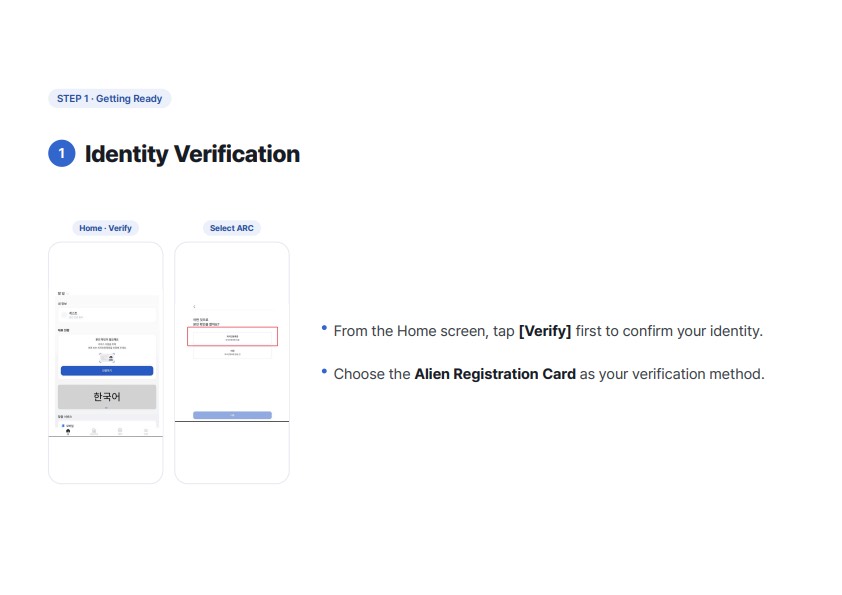Screen dimensions: 842x595
Task: Click the "STEP 1 · Getting Ready" badge
Action: [110, 99]
